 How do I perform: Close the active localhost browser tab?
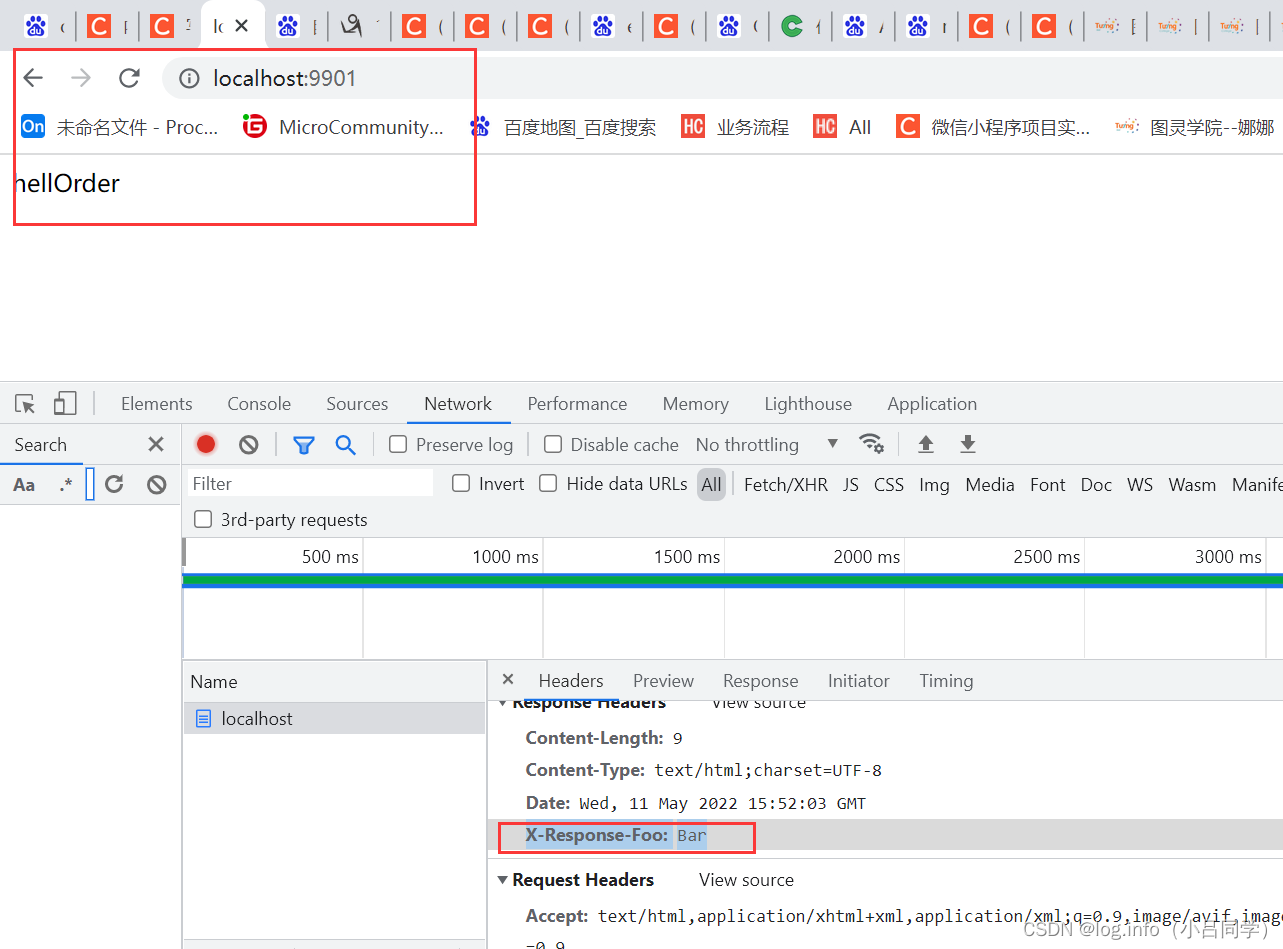241,26
